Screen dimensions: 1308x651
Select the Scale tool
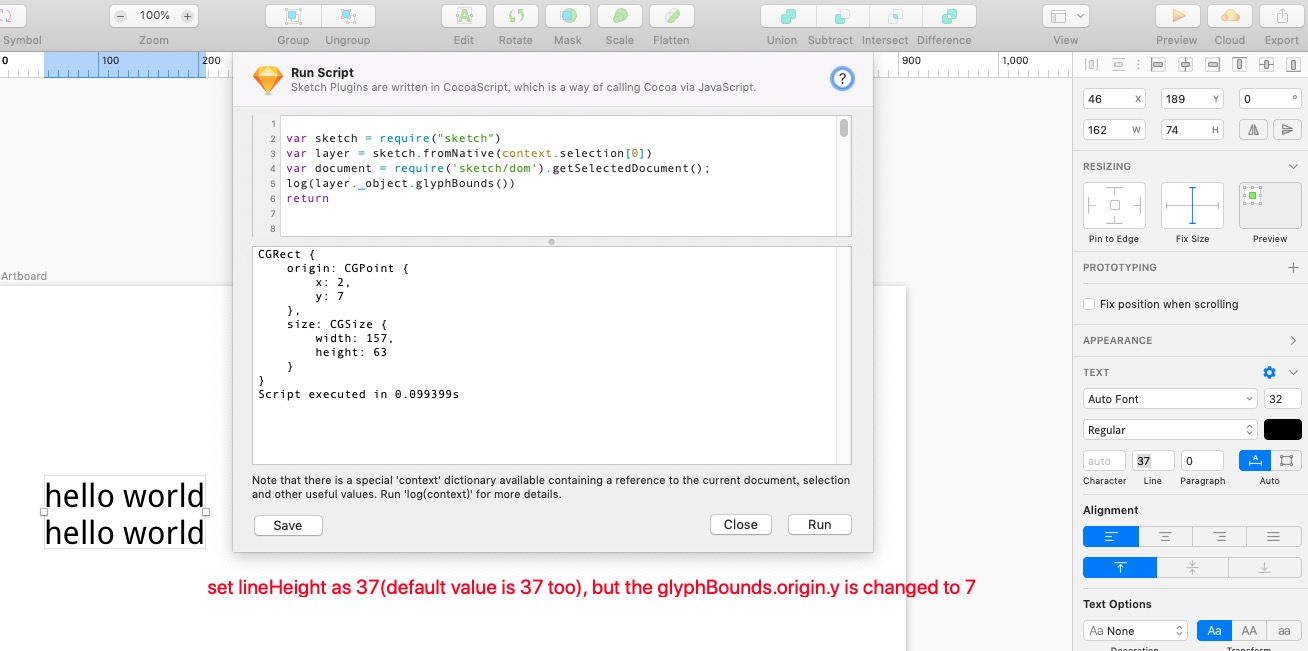[620, 16]
